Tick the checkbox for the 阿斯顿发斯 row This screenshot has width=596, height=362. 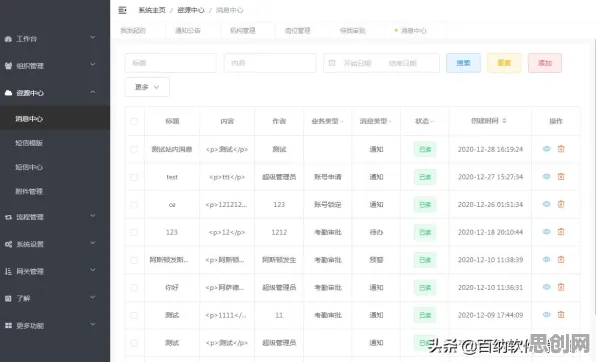pyautogui.click(x=134, y=260)
